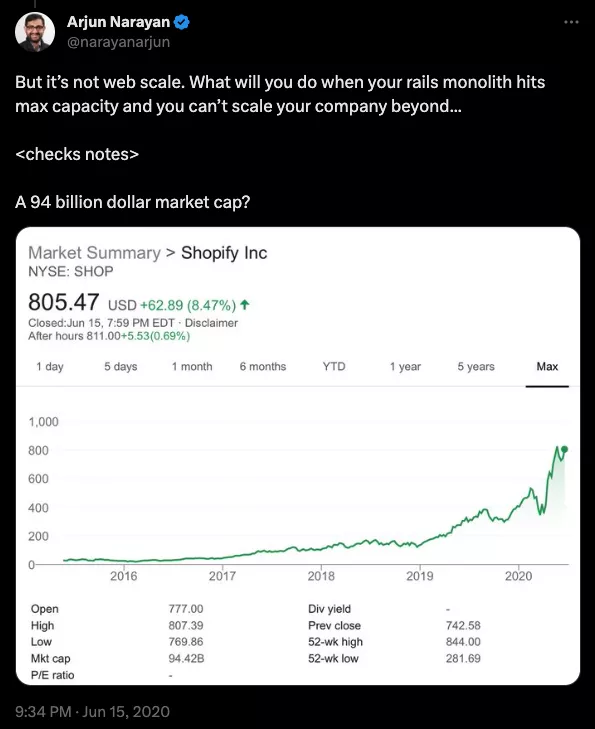Select the 5 days chart range
The image size is (595, 729).
tap(121, 366)
